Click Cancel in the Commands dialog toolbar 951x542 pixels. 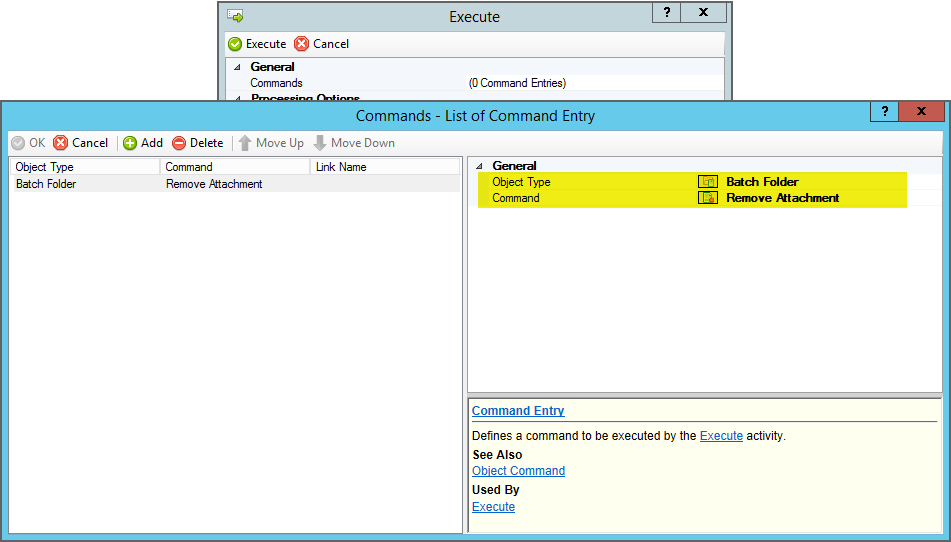[81, 143]
